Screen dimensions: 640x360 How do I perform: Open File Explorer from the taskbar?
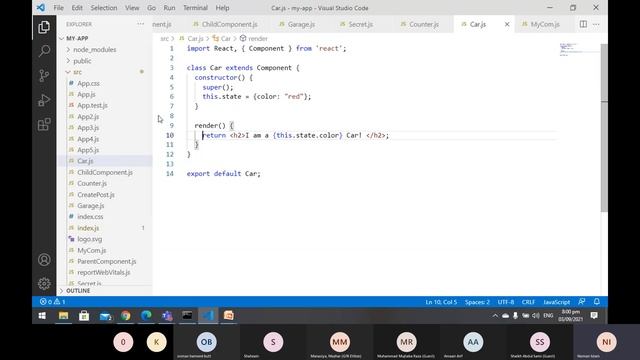tap(63, 316)
